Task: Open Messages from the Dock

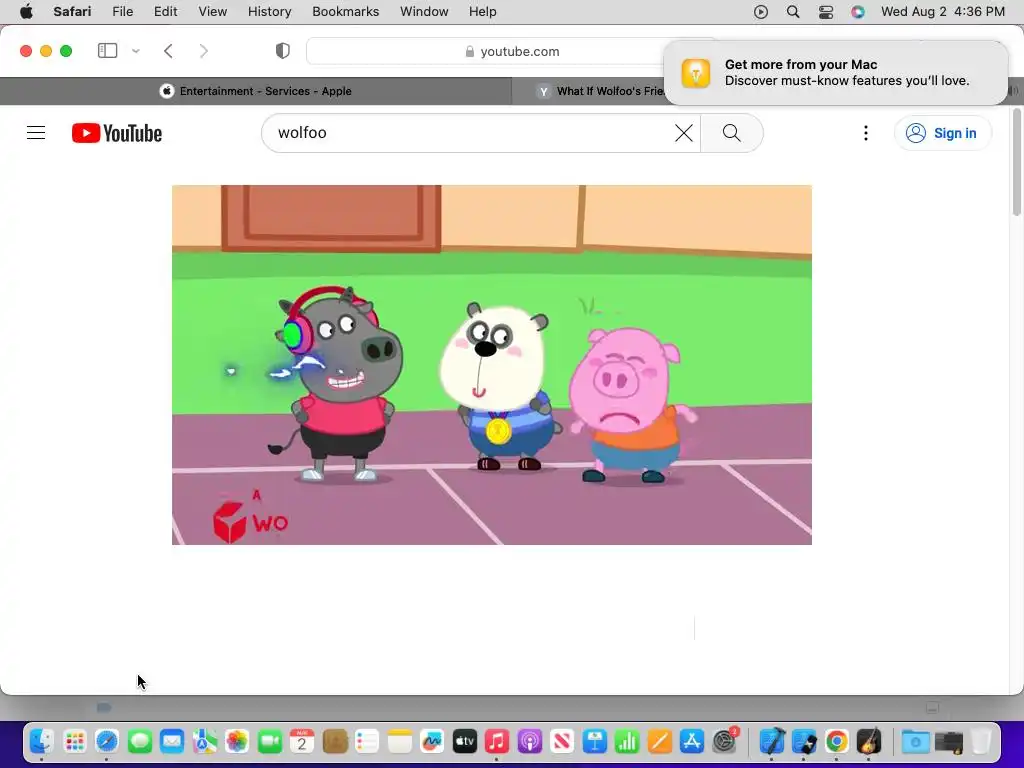Action: pyautogui.click(x=140, y=741)
